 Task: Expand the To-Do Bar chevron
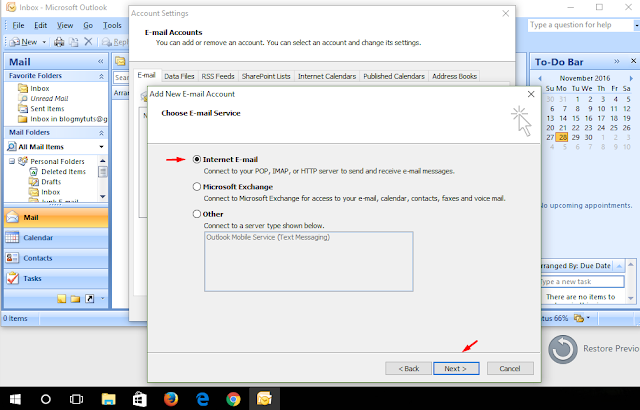(617, 62)
